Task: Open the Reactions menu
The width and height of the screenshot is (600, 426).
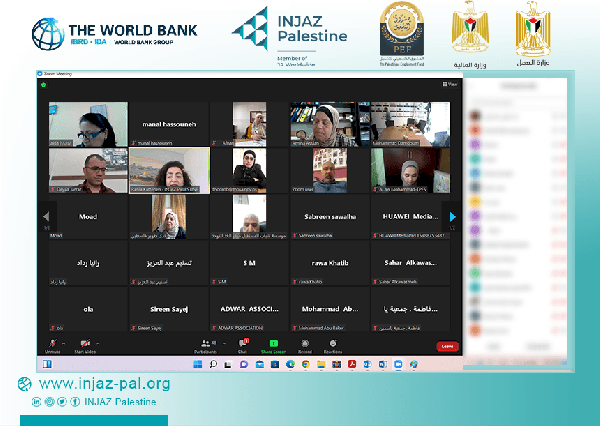Action: click(x=333, y=346)
